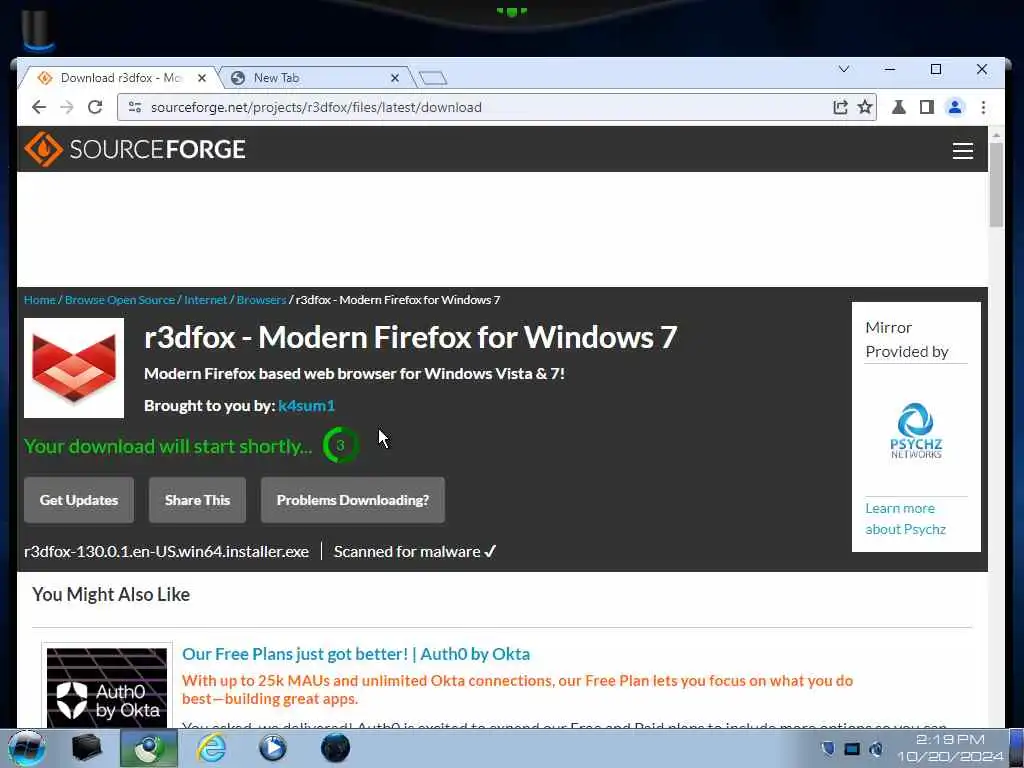Click the SourceForge logo
Image resolution: width=1024 pixels, height=768 pixels.
point(135,149)
